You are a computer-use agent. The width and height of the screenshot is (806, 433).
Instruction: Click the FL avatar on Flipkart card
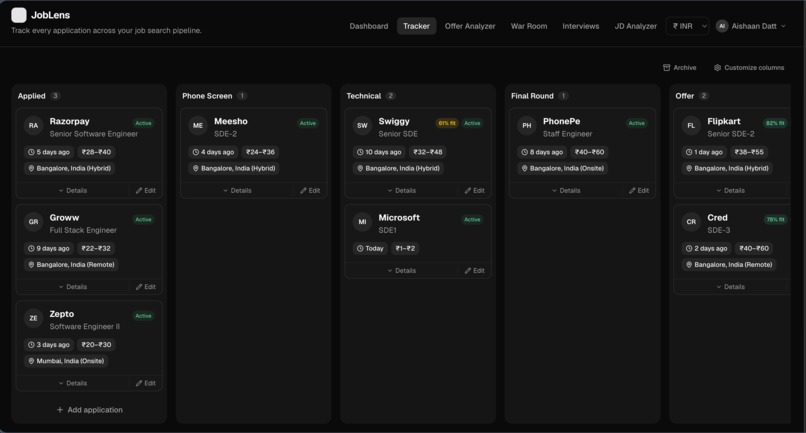[x=691, y=125]
